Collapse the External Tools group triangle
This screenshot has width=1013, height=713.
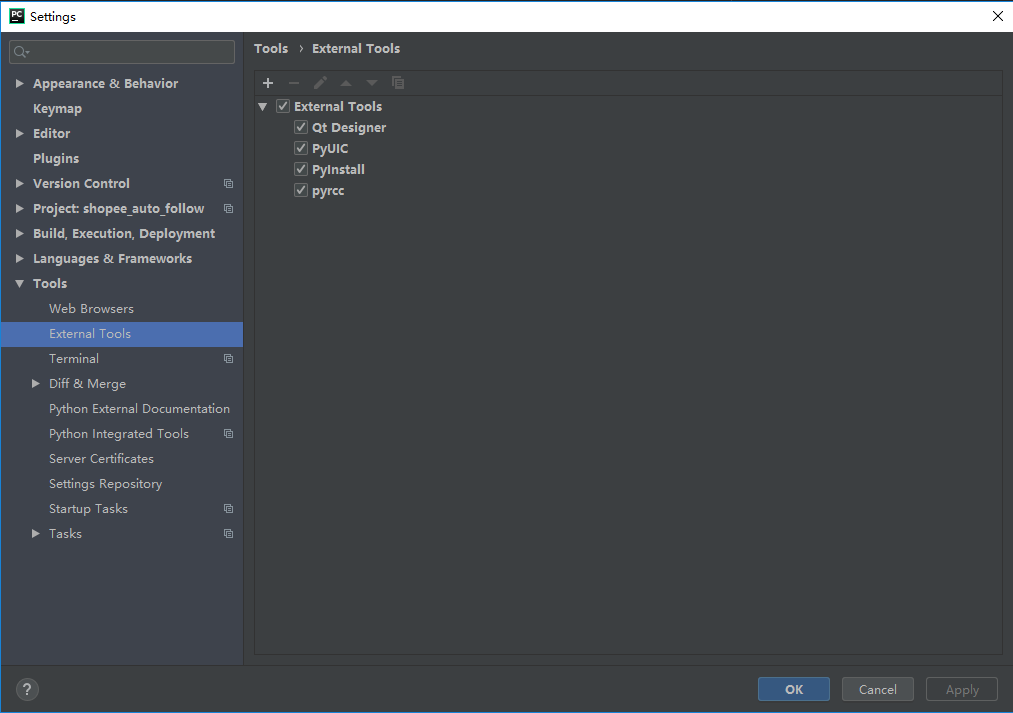(x=262, y=107)
